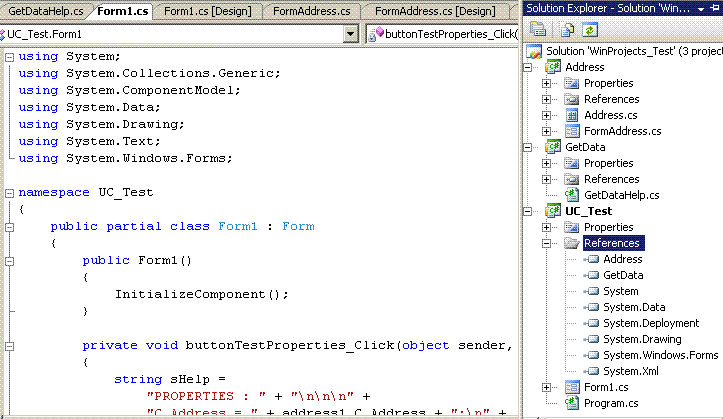723x419 pixels.
Task: Select the Solution 'WinProjects_Test' node icon
Action: pyautogui.click(x=534, y=51)
